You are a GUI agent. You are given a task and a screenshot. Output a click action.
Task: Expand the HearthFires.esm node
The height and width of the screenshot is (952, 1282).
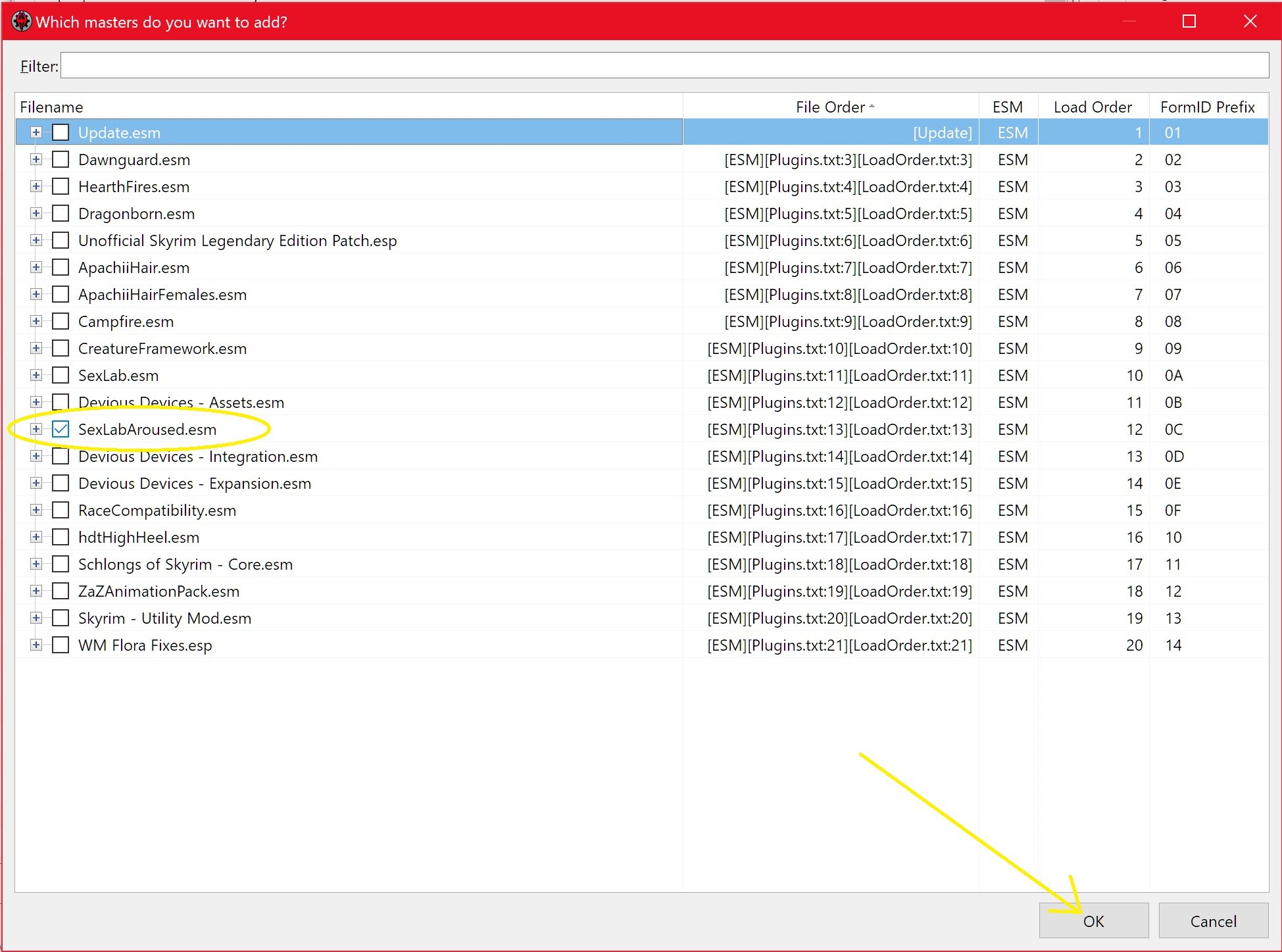point(36,186)
